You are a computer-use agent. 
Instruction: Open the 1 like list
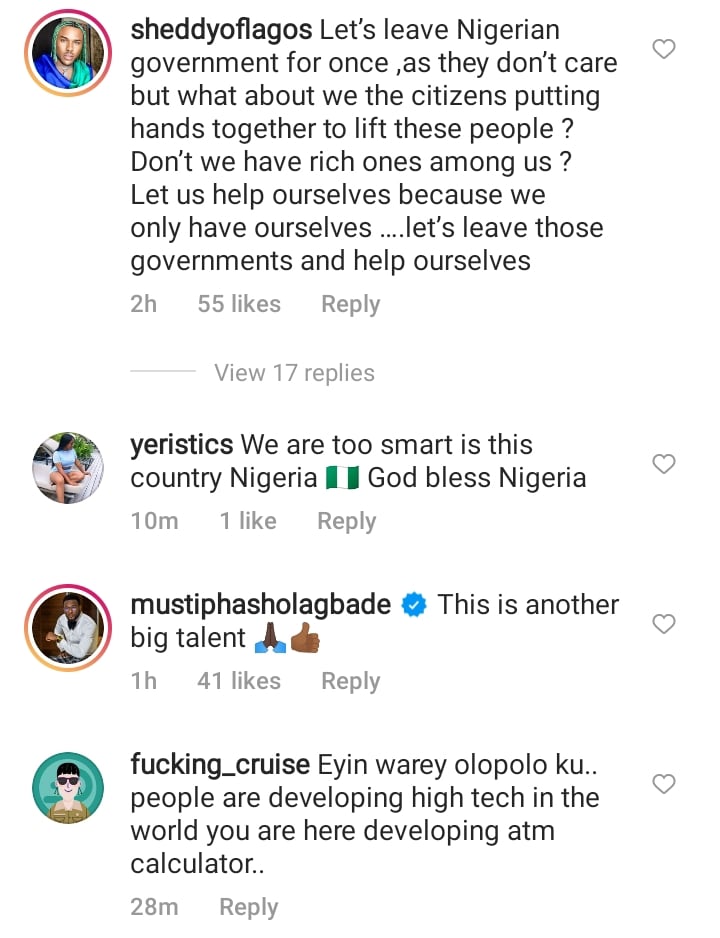248,521
